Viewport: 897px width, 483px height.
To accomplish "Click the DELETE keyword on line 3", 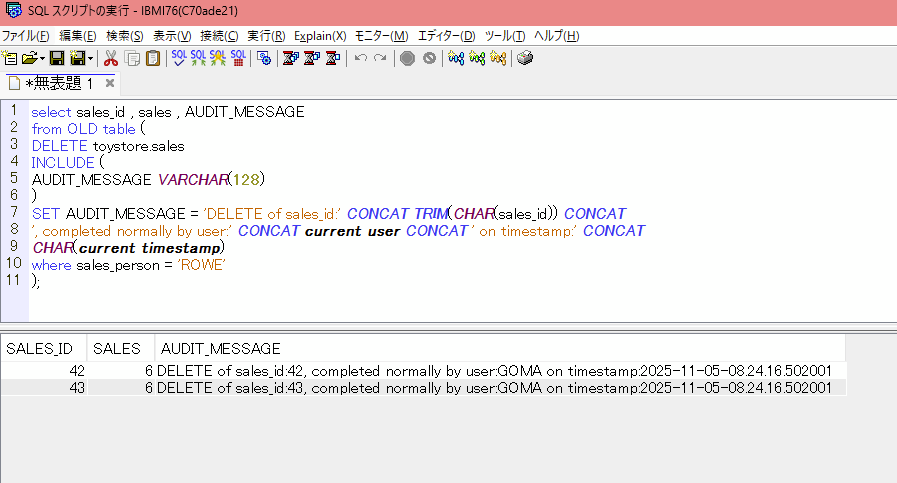I will (59, 146).
